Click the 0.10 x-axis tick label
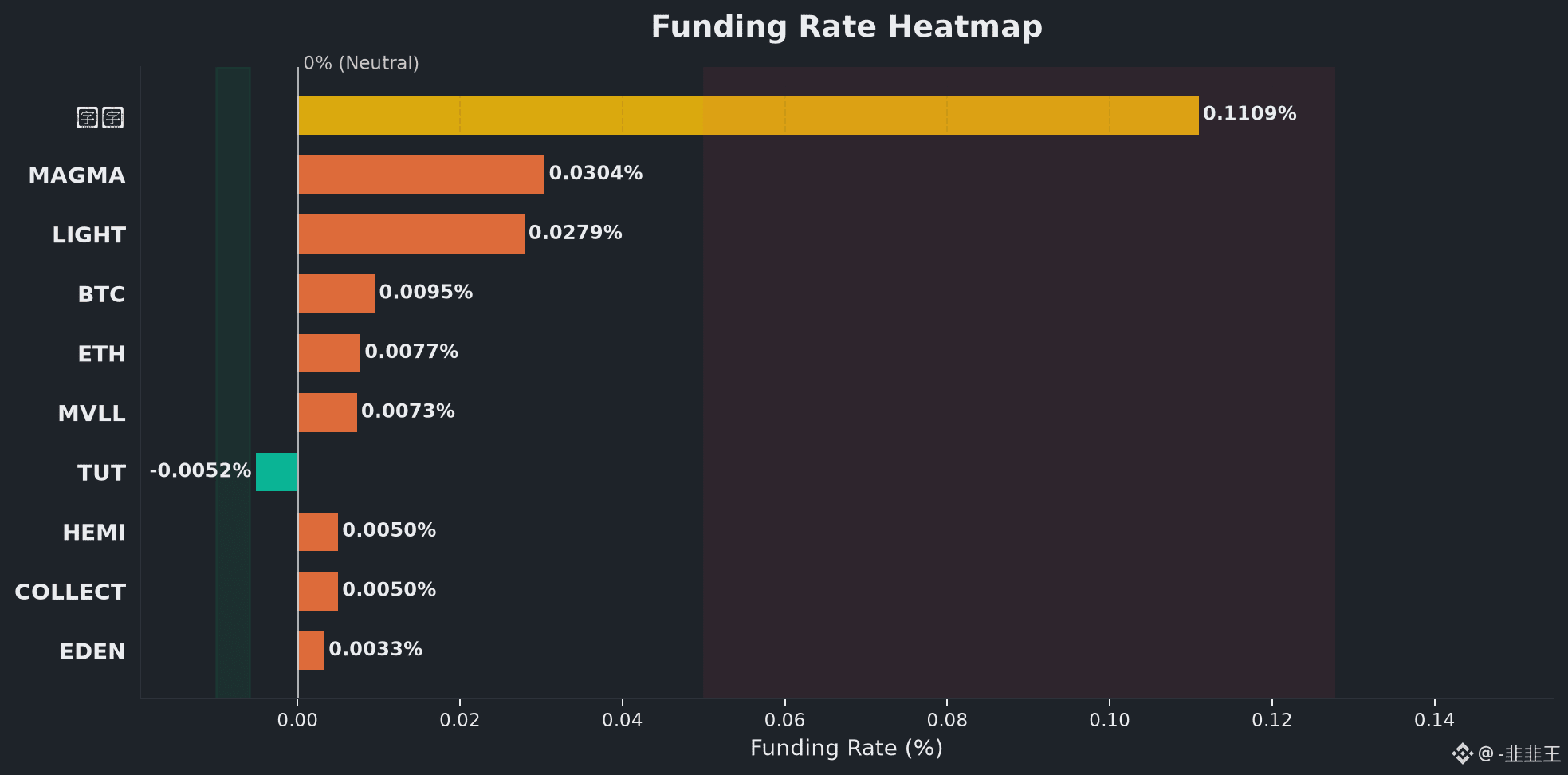 [1110, 721]
